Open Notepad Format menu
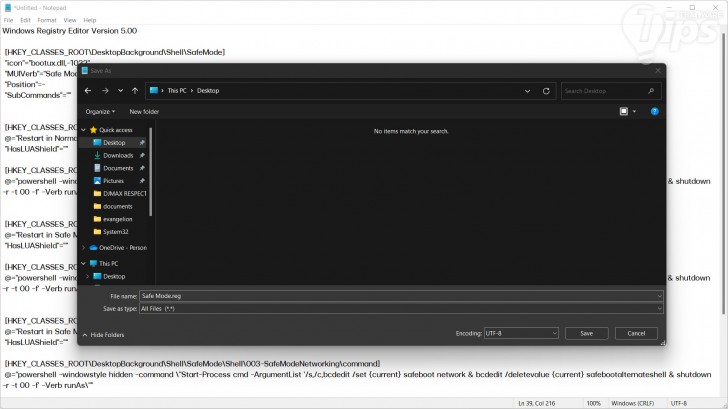The image size is (728, 409). 47,20
